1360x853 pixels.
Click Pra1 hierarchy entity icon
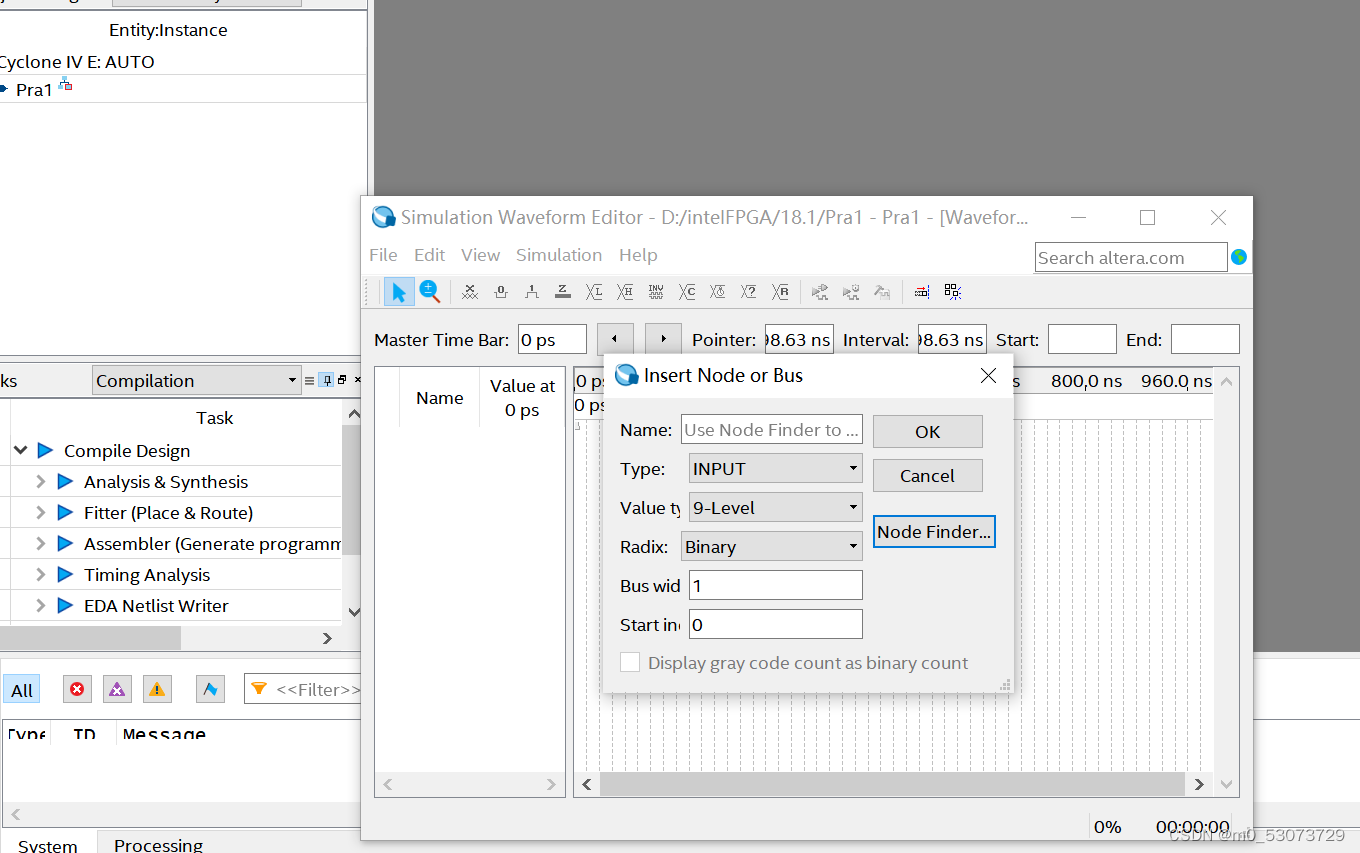[65, 85]
